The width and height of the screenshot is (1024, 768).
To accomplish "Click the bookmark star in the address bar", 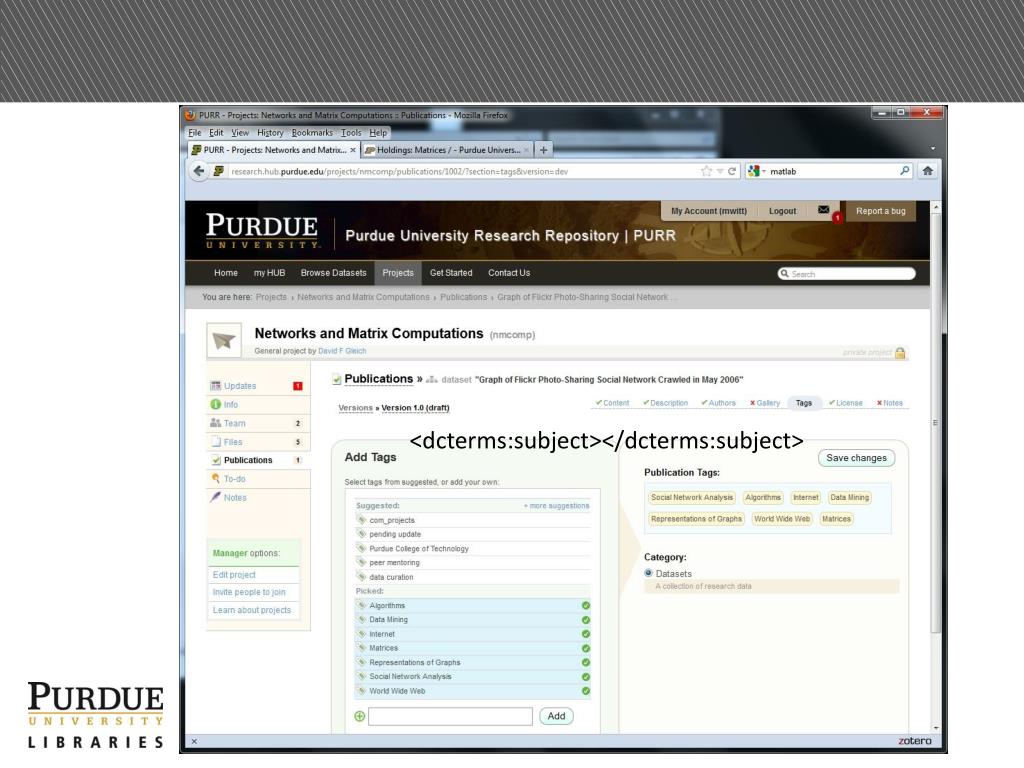I will (x=706, y=171).
